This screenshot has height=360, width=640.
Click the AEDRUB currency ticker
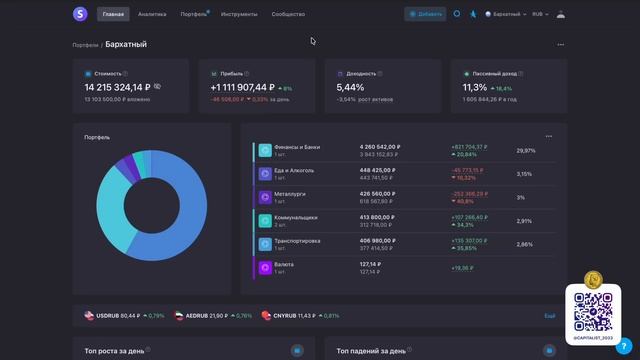(213, 316)
